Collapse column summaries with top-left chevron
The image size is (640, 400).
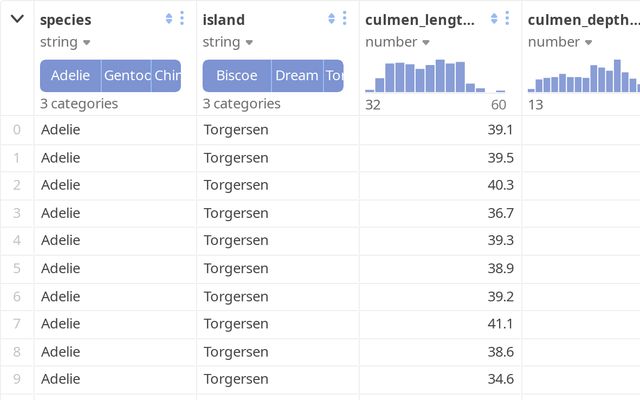pos(17,19)
